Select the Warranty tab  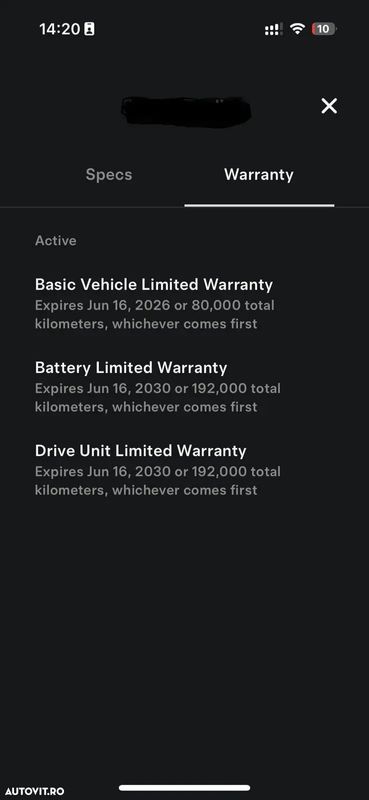259,175
